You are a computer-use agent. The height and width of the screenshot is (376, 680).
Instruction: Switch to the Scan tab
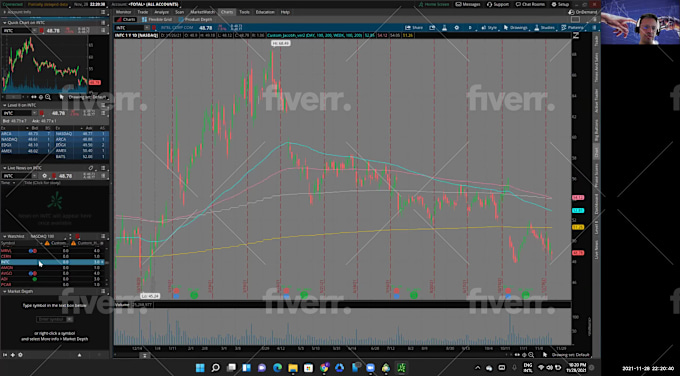pos(179,12)
